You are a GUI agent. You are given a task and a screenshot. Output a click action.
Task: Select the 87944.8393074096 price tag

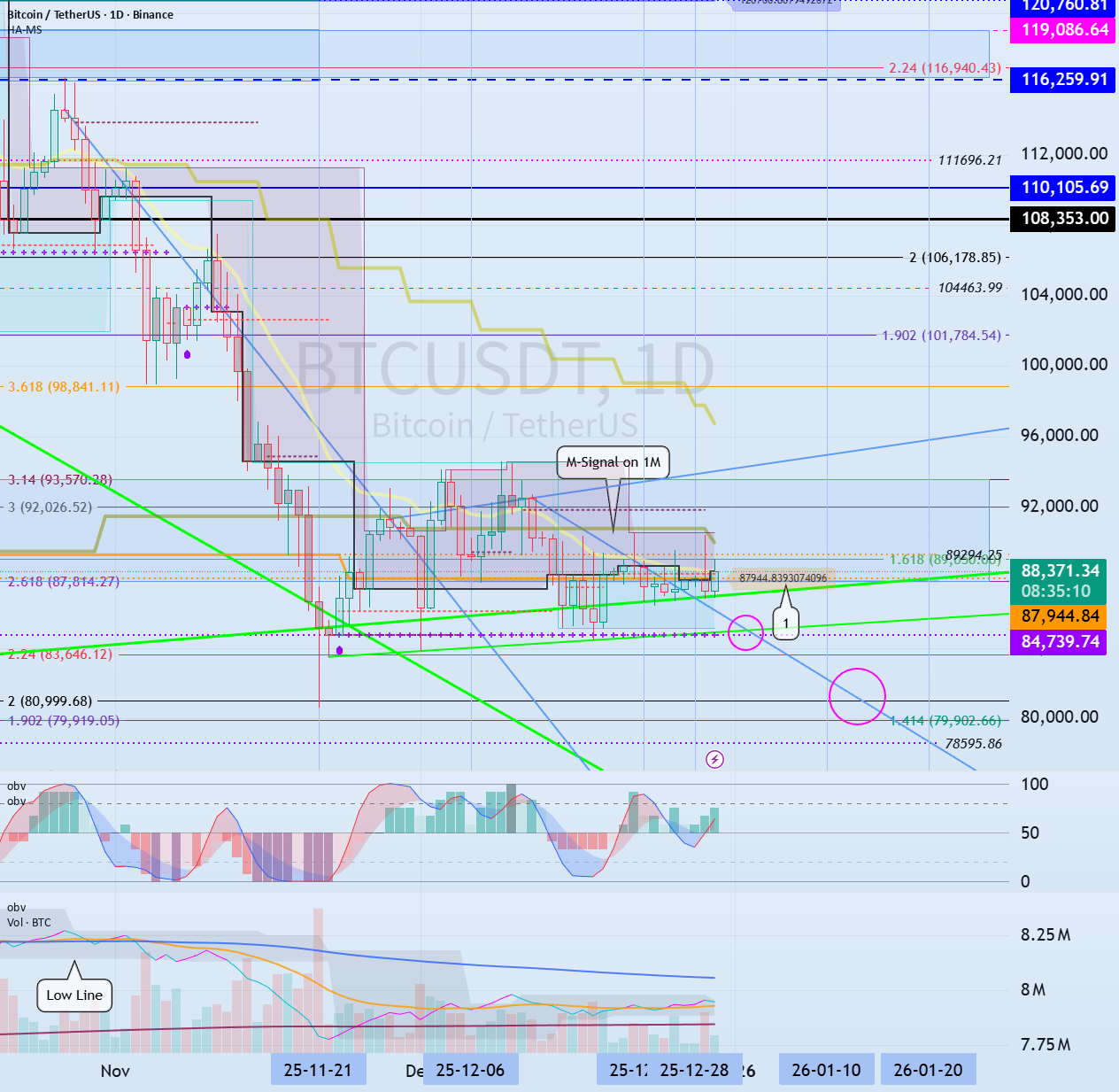click(783, 578)
